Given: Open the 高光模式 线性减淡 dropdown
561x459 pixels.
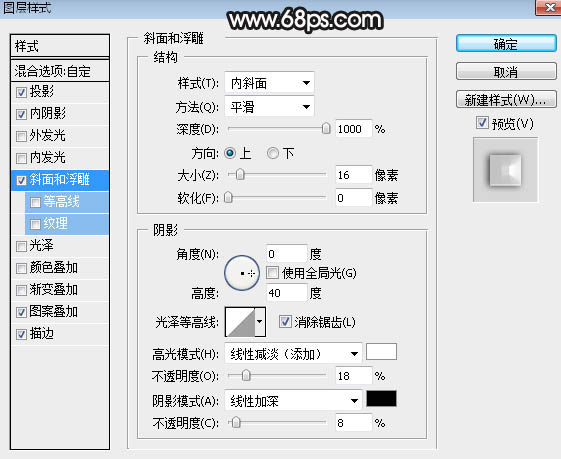Looking at the screenshot, I should pos(293,354).
